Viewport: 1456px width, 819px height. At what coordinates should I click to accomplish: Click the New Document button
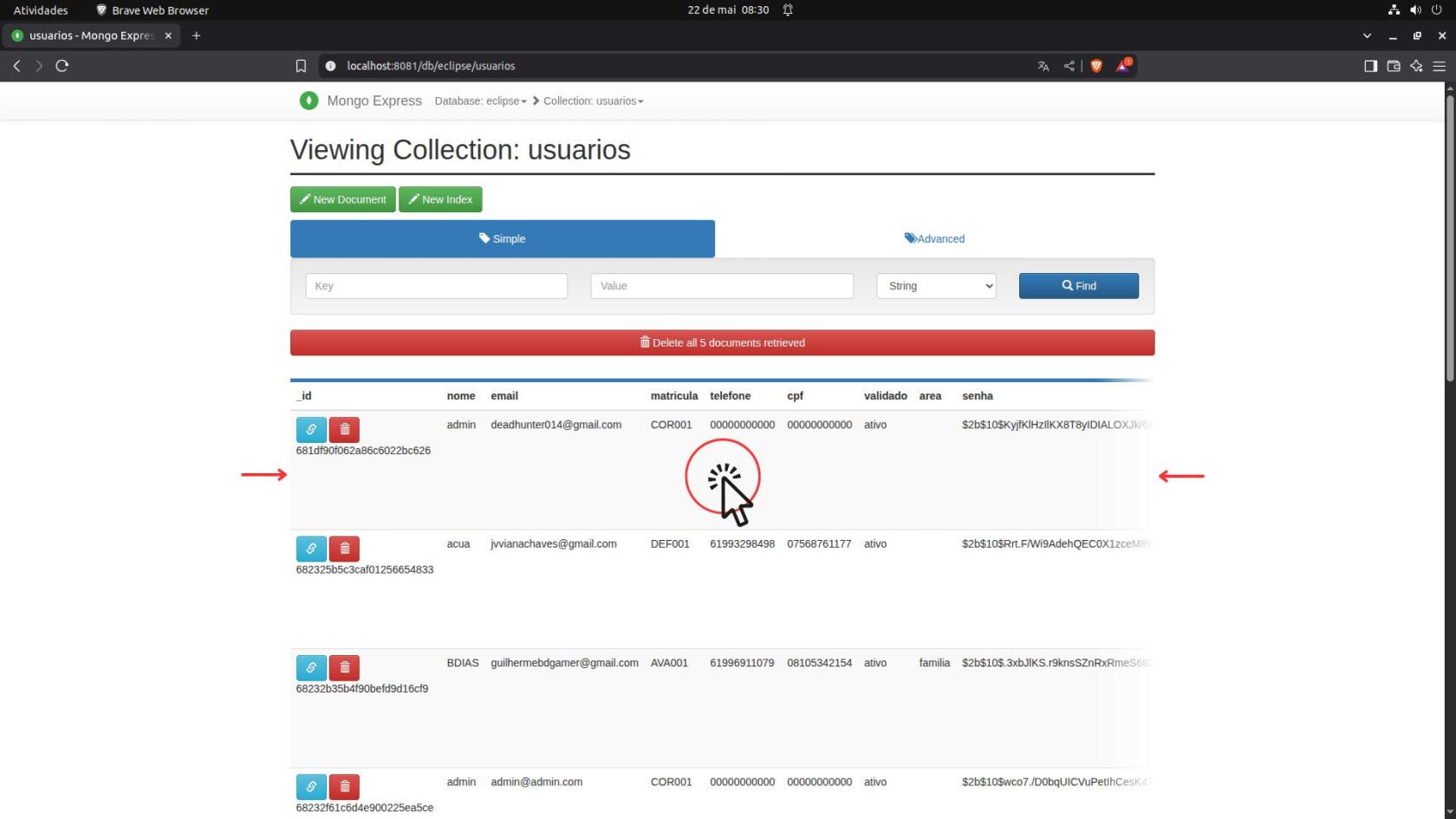[343, 199]
